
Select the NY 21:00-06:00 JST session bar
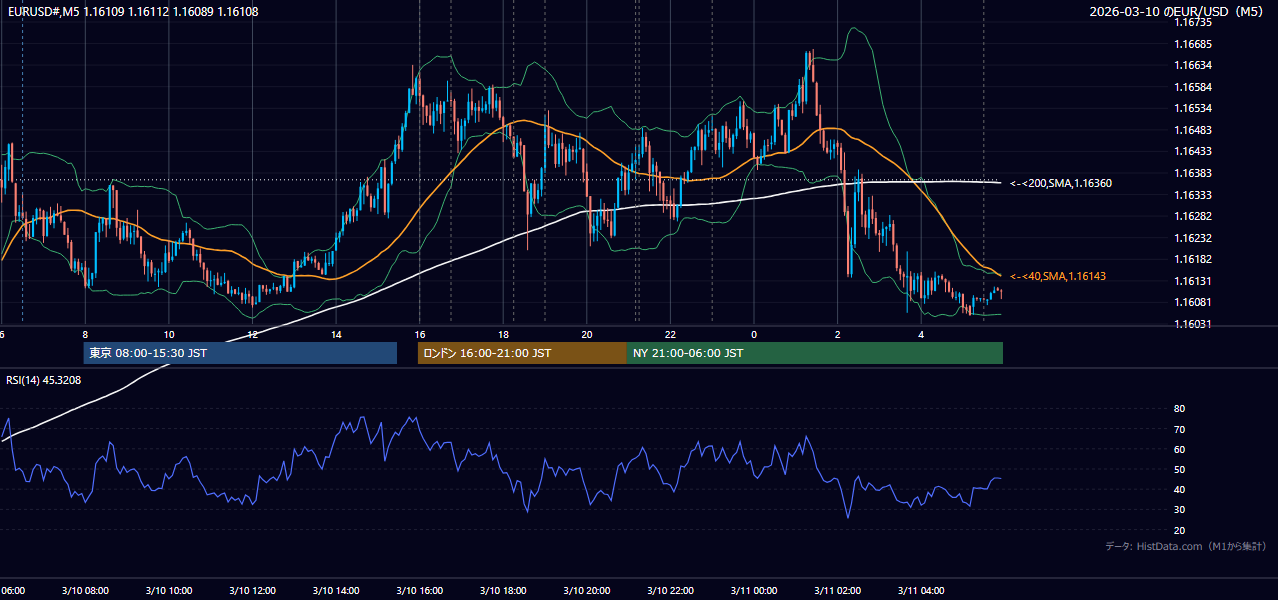tap(815, 353)
